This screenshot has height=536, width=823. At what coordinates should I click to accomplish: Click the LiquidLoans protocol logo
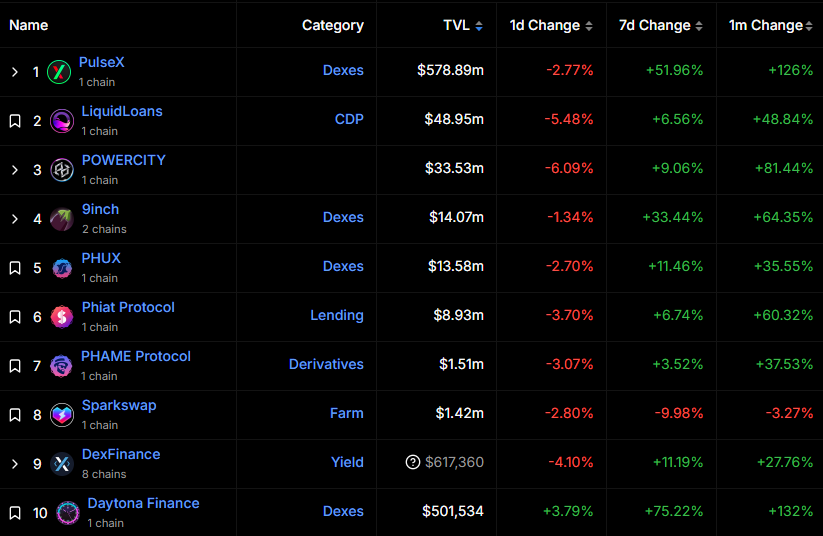pyautogui.click(x=62, y=121)
